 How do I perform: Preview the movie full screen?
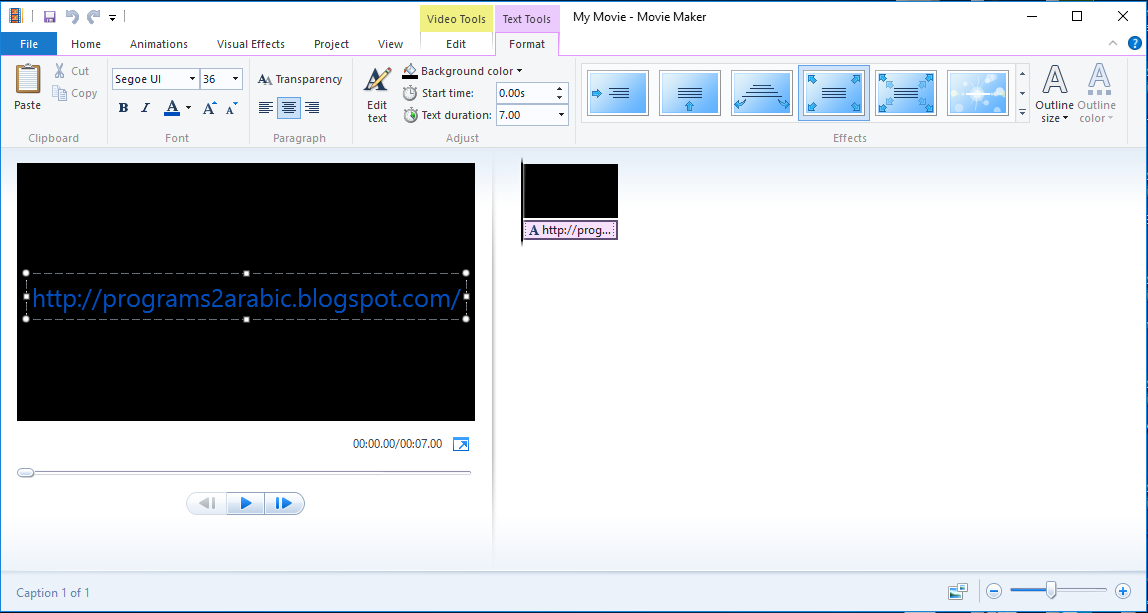461,444
